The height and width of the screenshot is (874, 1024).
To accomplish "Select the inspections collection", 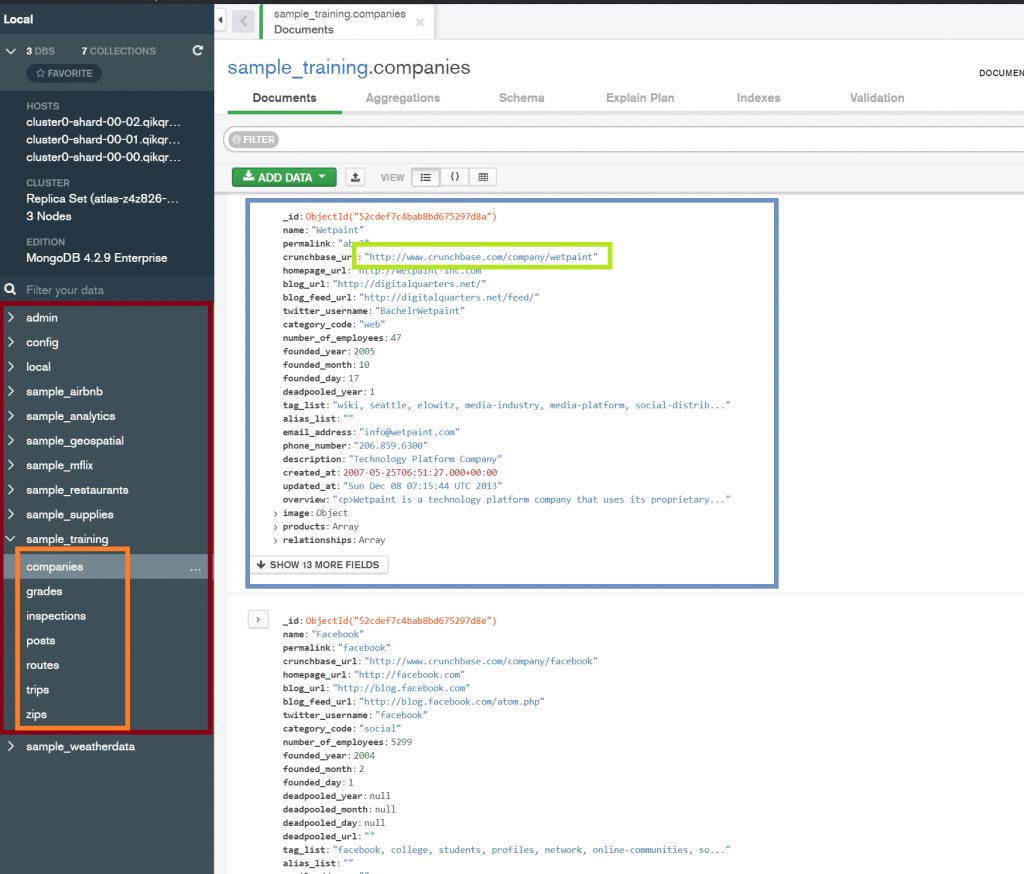I will pyautogui.click(x=56, y=616).
